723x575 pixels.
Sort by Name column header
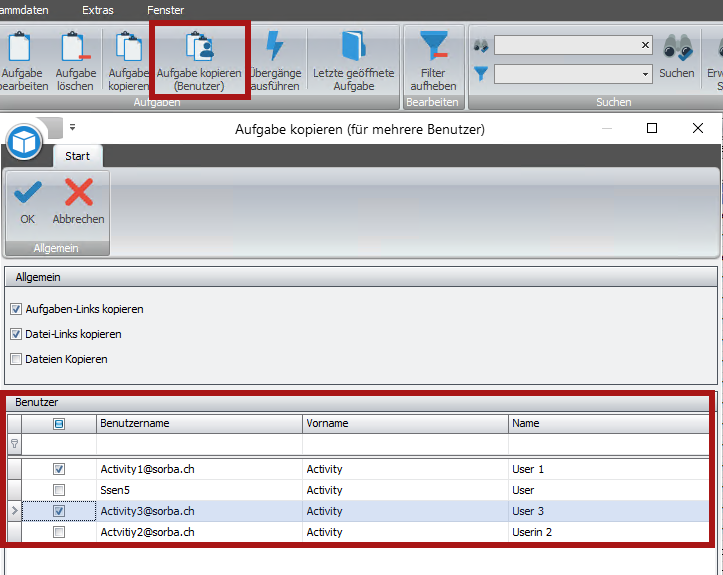pyautogui.click(x=609, y=423)
